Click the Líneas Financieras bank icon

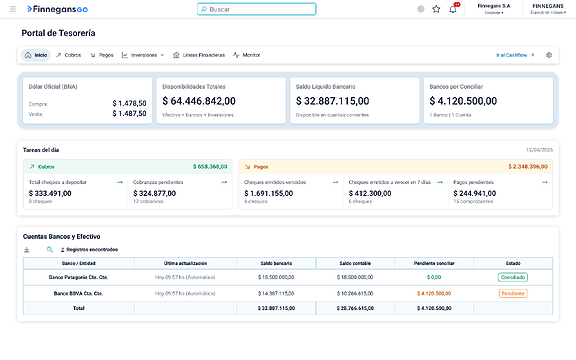point(176,55)
